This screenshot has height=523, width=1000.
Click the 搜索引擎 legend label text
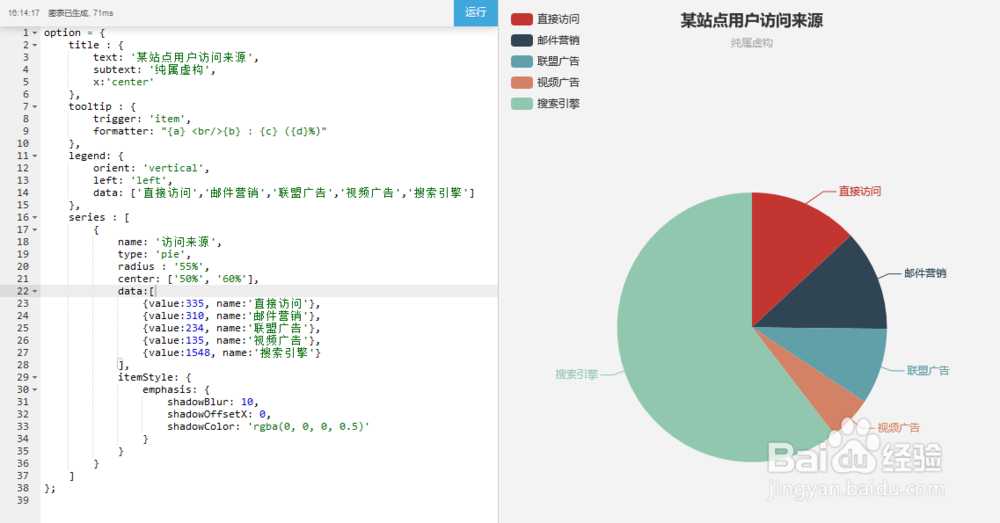(558, 103)
